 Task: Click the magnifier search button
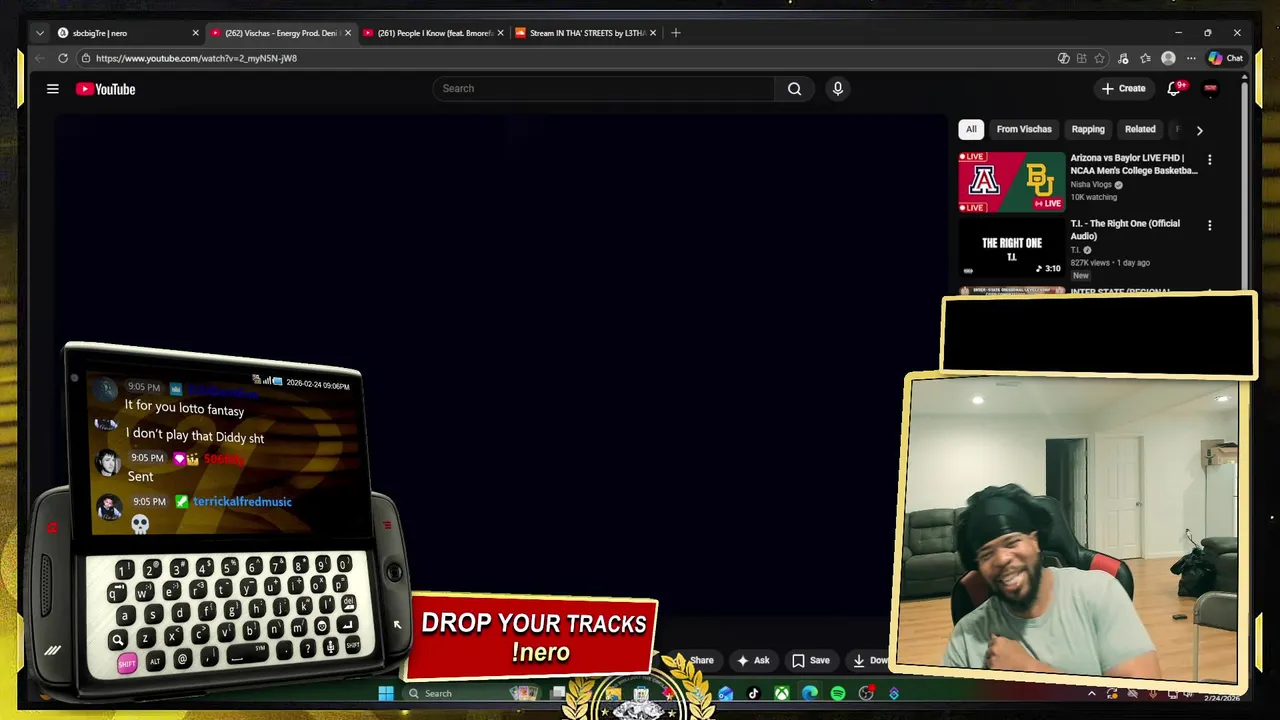point(794,89)
